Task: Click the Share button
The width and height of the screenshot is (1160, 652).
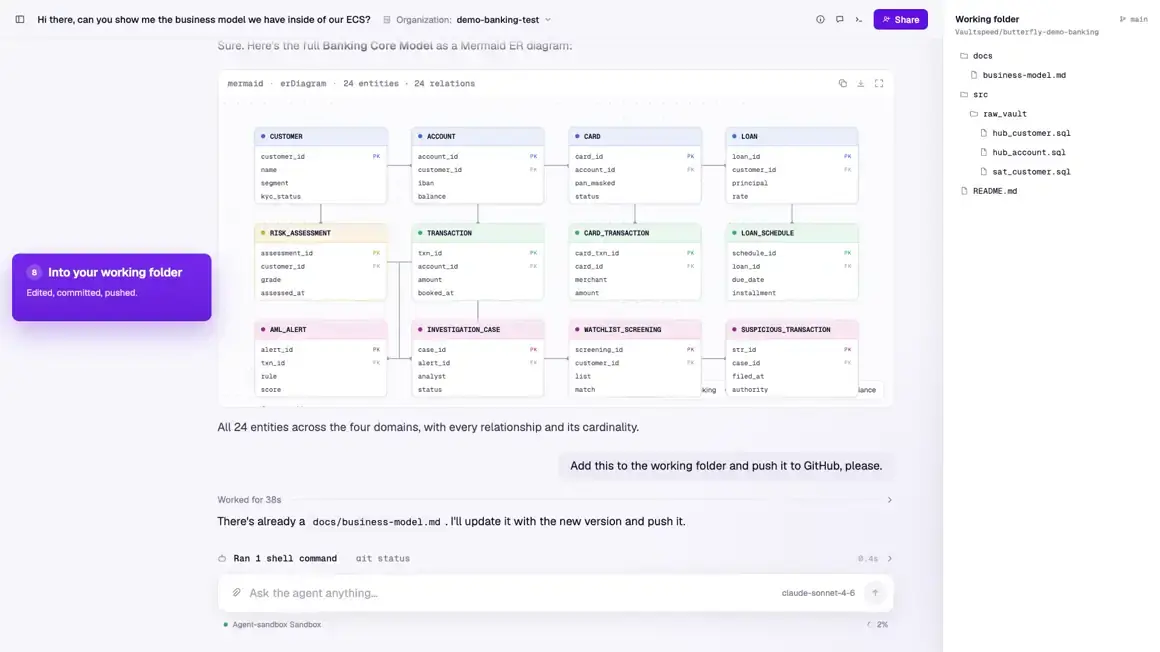Action: (x=900, y=19)
